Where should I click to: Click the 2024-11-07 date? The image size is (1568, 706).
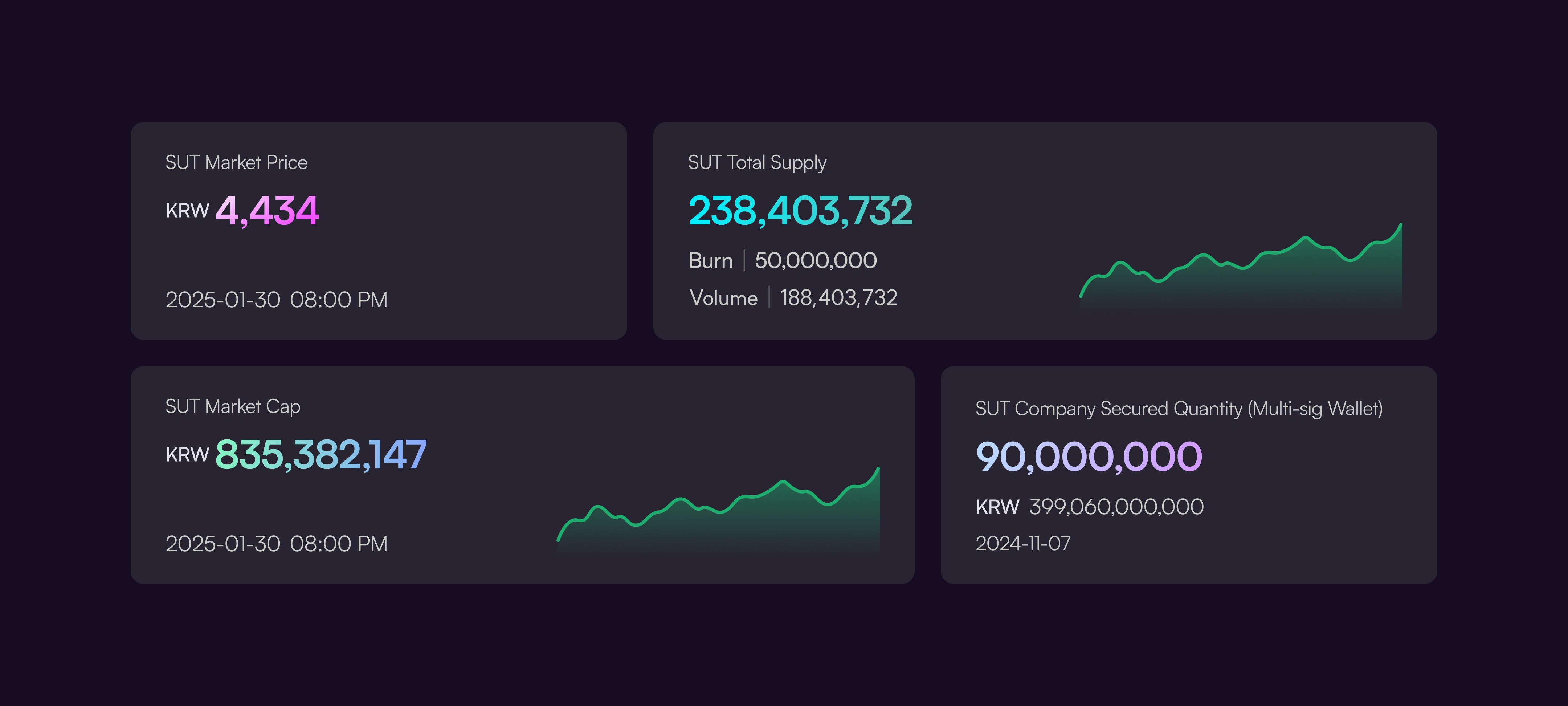1022,543
